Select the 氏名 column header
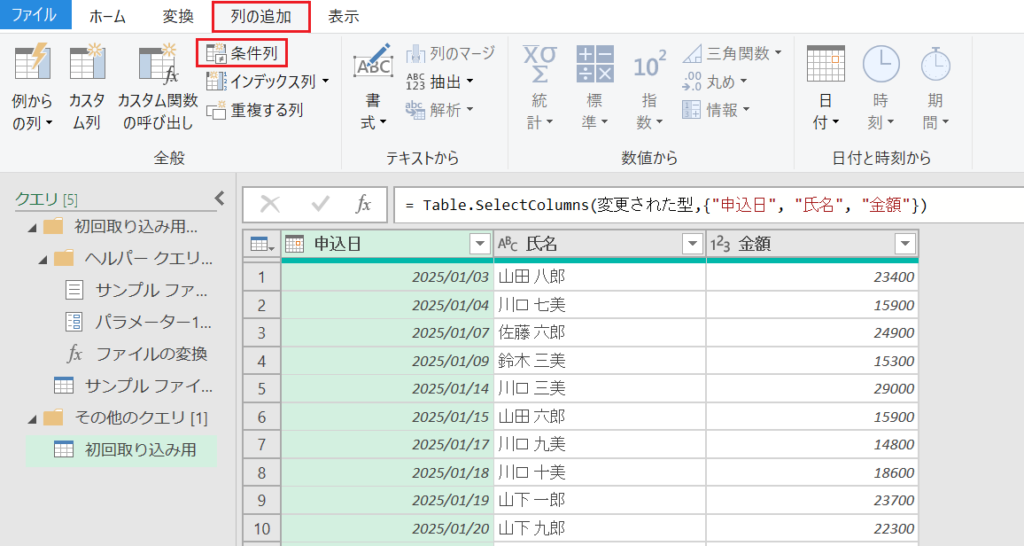The height and width of the screenshot is (546, 1024). pos(600,244)
